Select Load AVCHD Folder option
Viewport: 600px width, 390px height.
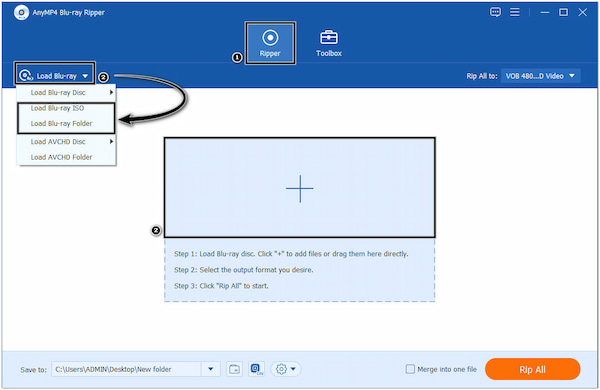pos(66,157)
